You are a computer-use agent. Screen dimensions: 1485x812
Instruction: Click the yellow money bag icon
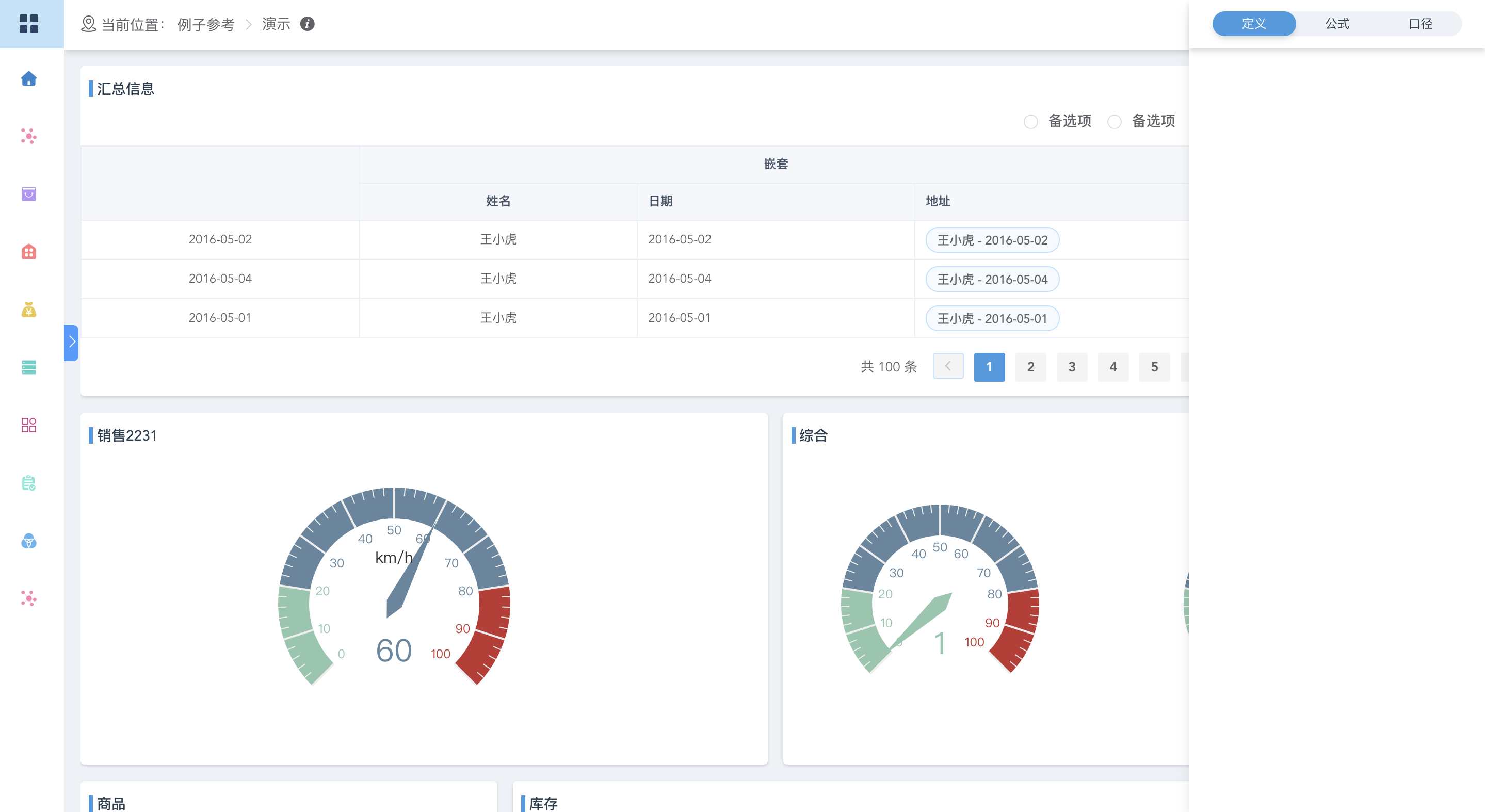29,310
